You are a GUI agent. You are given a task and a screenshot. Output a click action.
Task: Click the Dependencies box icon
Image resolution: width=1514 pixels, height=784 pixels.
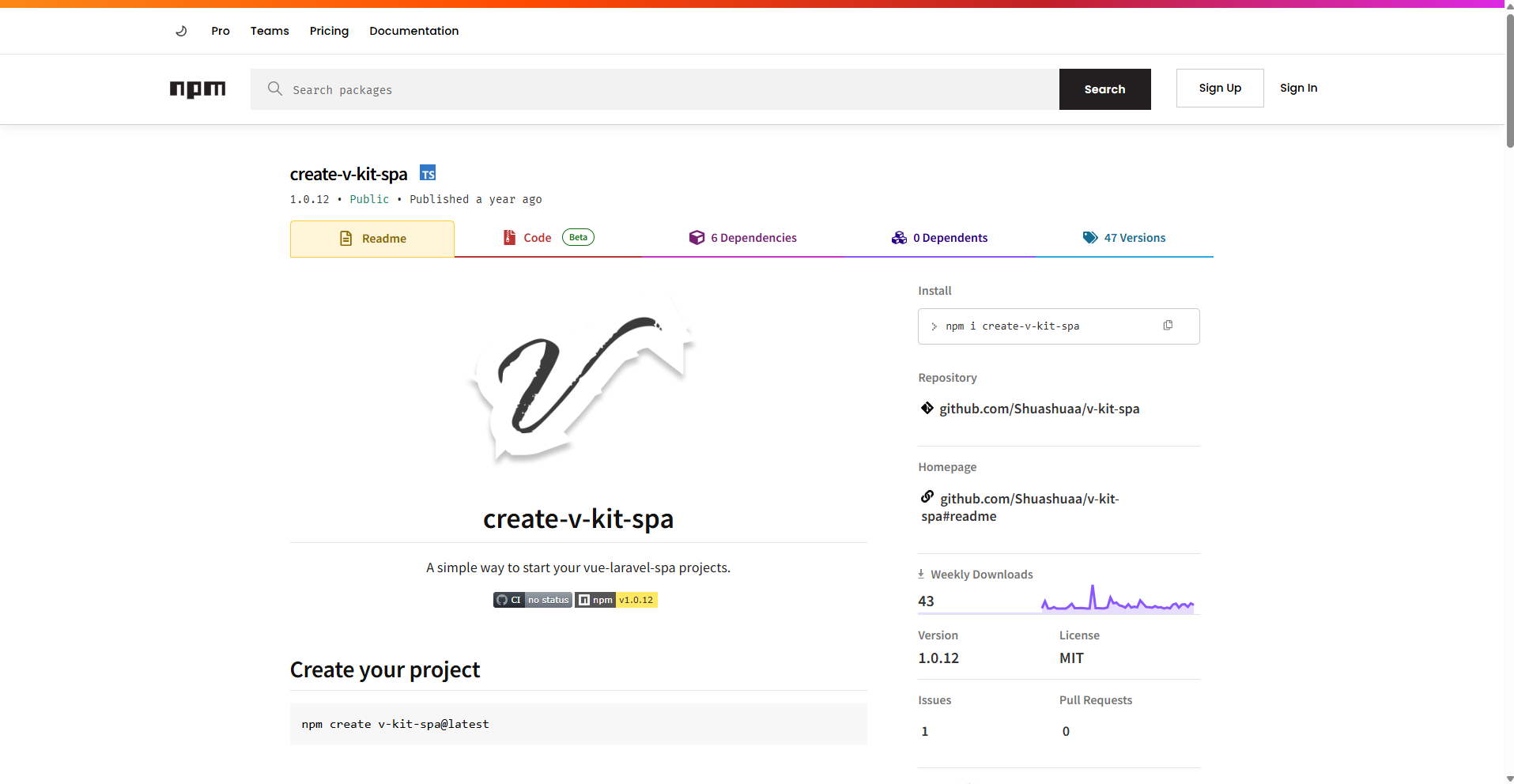[x=697, y=238]
